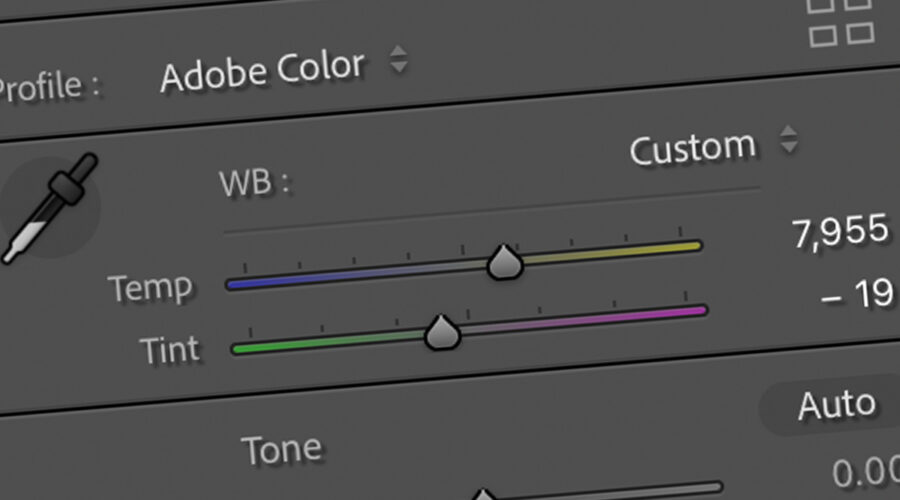Click the Adobe Color profile arrows
Screen dimensions: 900x500
[398, 59]
